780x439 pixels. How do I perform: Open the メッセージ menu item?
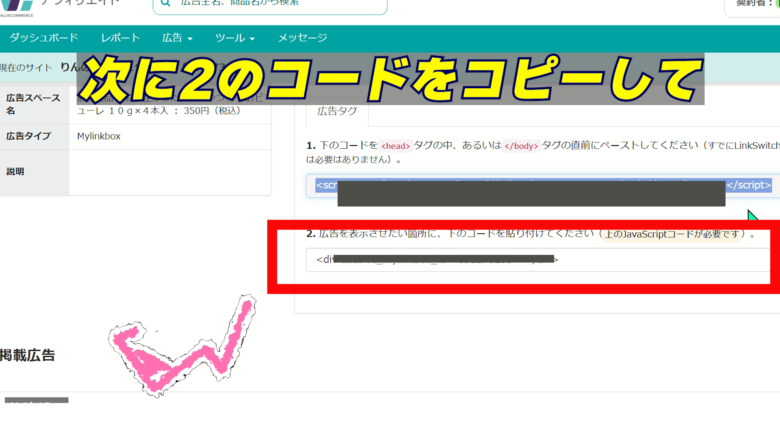pyautogui.click(x=302, y=38)
